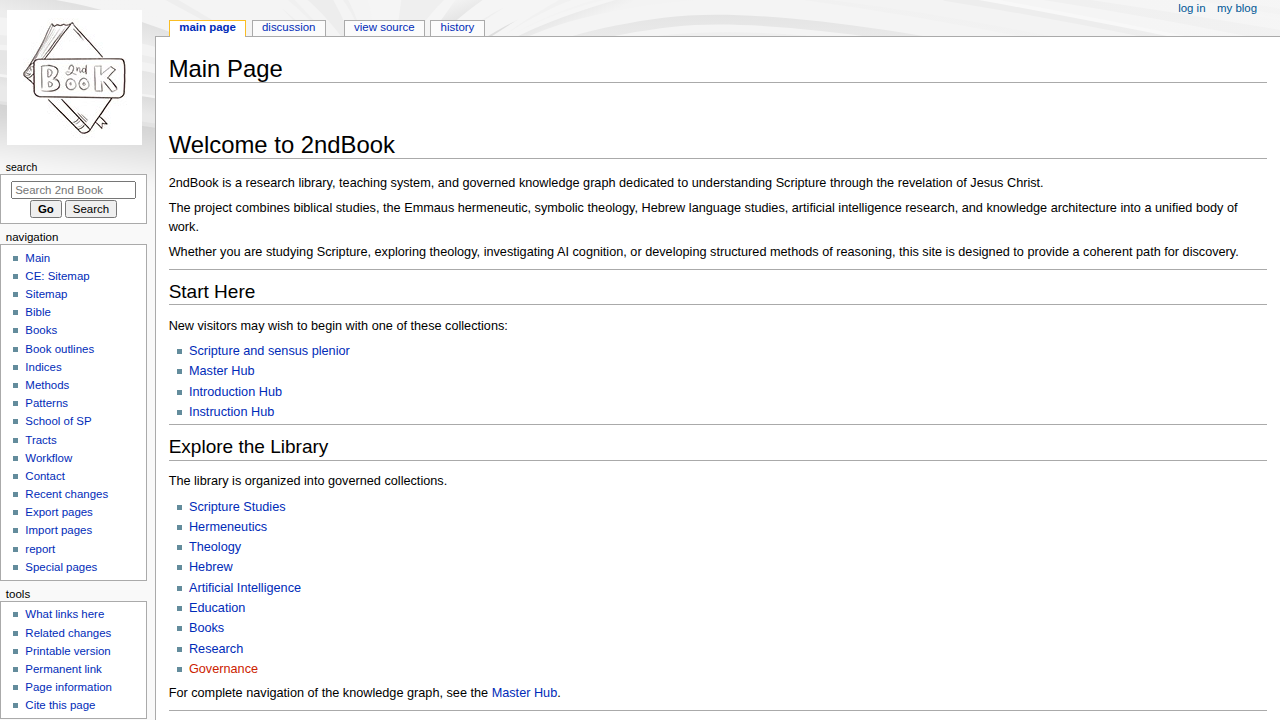This screenshot has width=1280, height=720.
Task: Open Introduction Hub link
Action: tap(235, 392)
